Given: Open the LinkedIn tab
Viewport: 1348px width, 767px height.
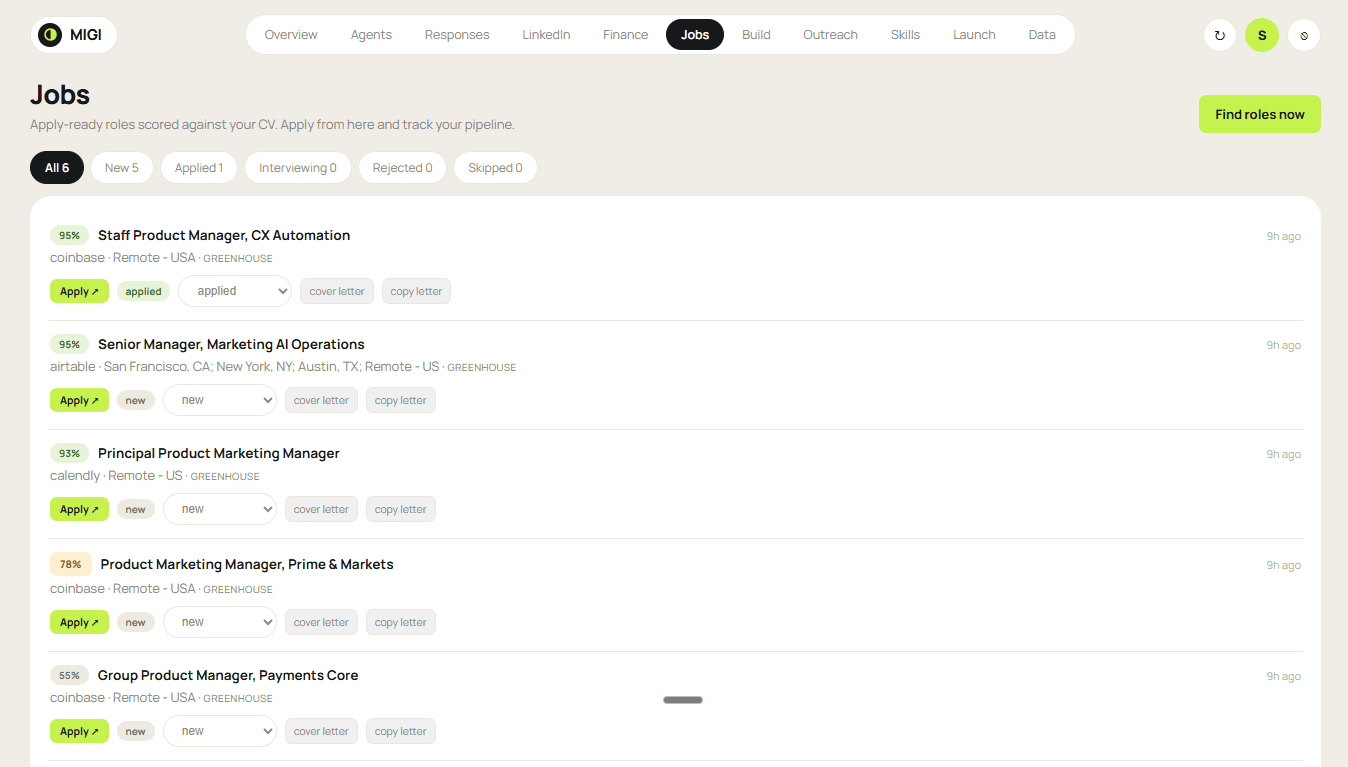Looking at the screenshot, I should point(546,35).
